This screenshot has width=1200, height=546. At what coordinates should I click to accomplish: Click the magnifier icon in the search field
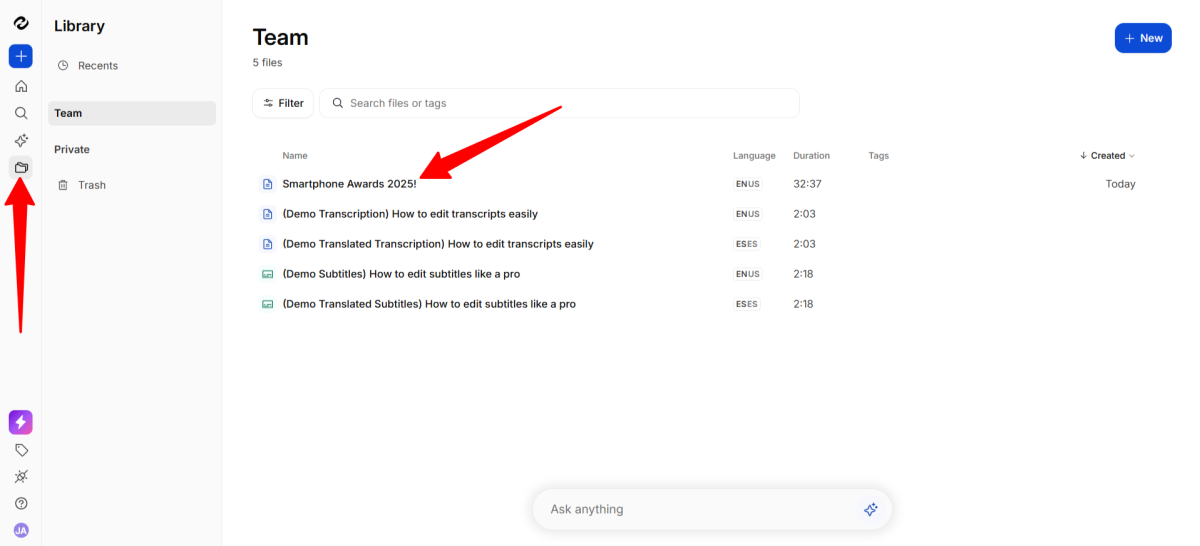click(x=338, y=103)
